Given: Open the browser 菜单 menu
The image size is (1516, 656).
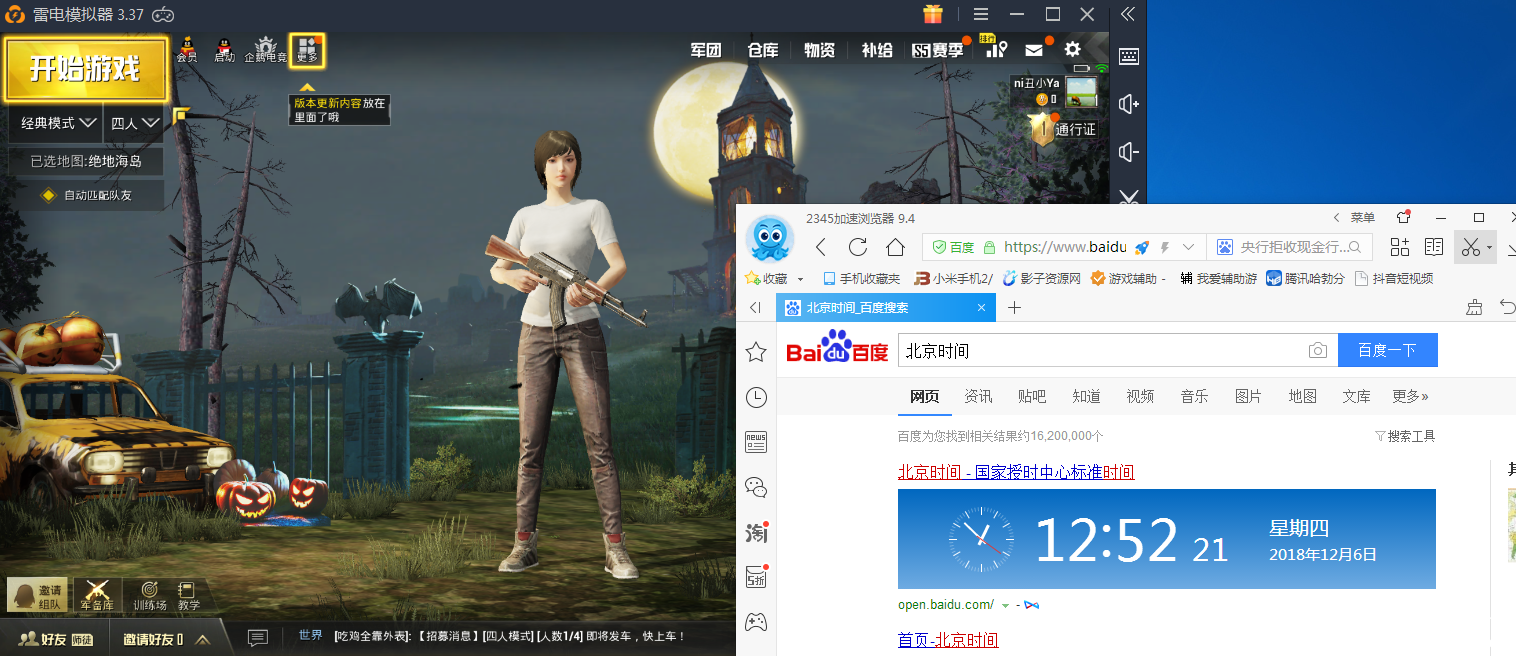Looking at the screenshot, I should click(x=1363, y=217).
